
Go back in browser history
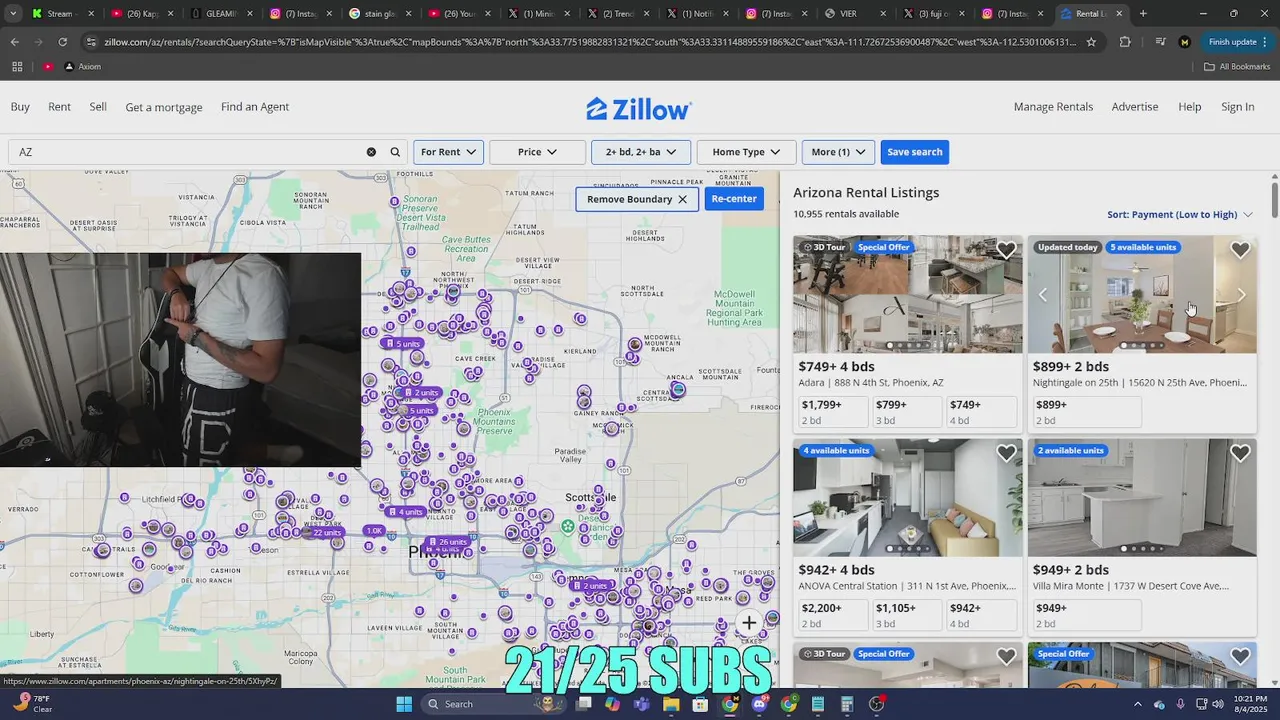tap(14, 42)
